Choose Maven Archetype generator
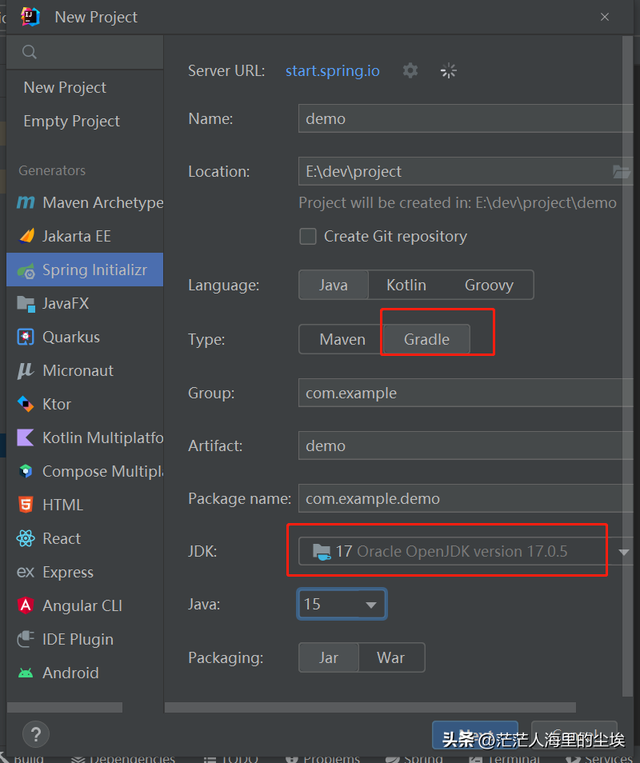Screen dimensions: 640x763 pyautogui.click(x=85, y=202)
